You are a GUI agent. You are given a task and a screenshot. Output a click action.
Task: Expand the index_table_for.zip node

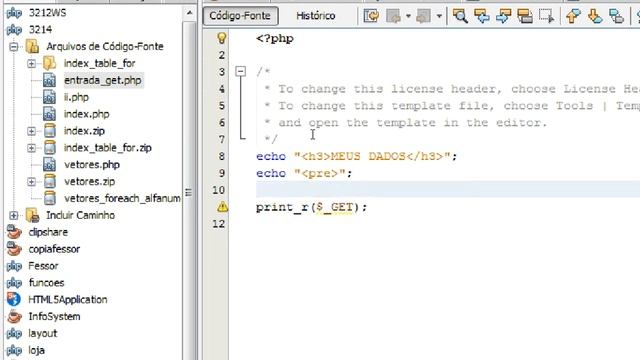tap(31, 148)
